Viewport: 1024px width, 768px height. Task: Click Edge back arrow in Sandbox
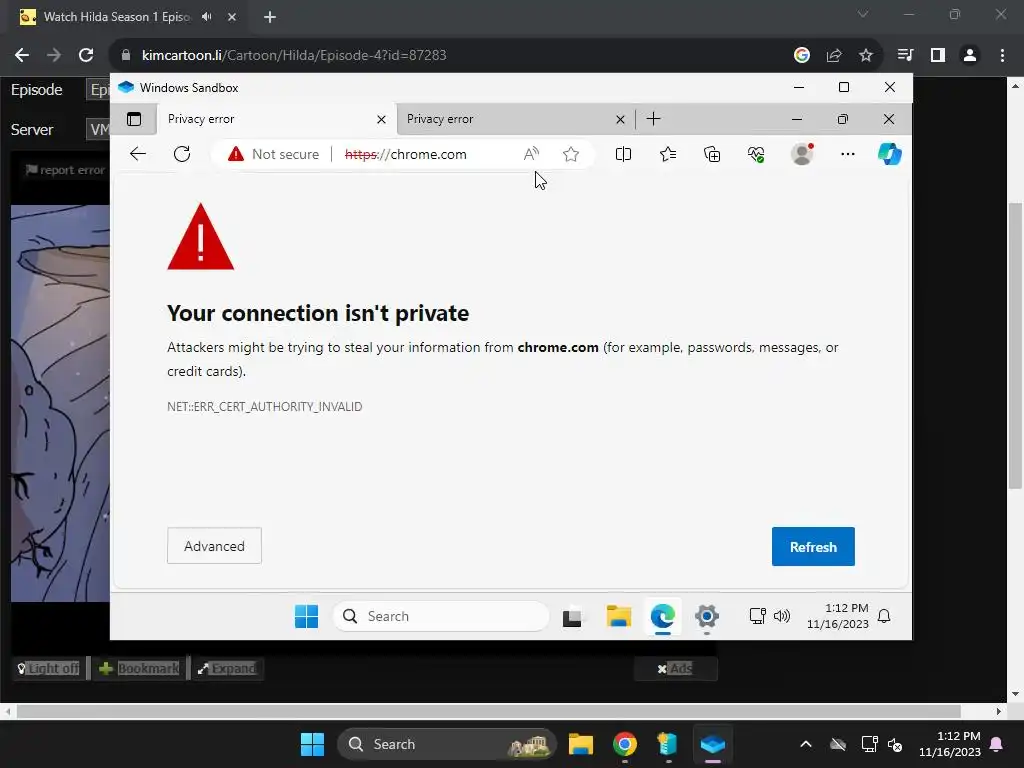(x=138, y=154)
